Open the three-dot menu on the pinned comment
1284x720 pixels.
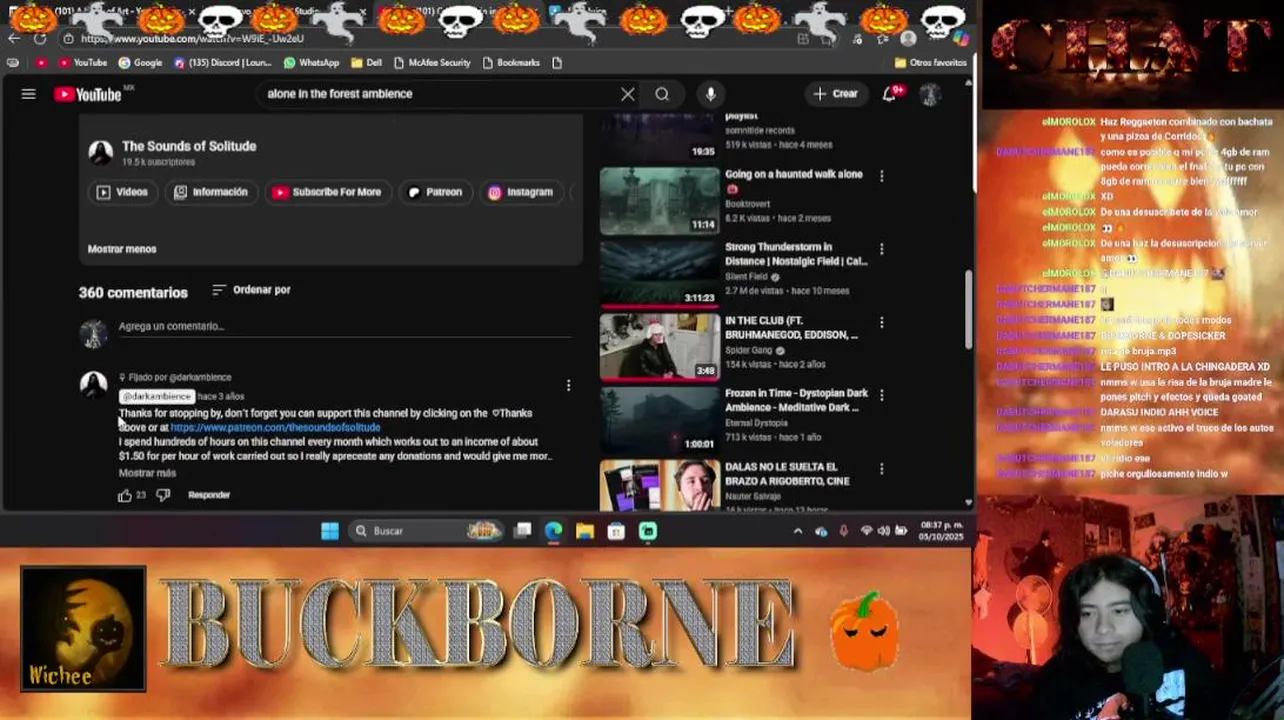[x=568, y=386]
